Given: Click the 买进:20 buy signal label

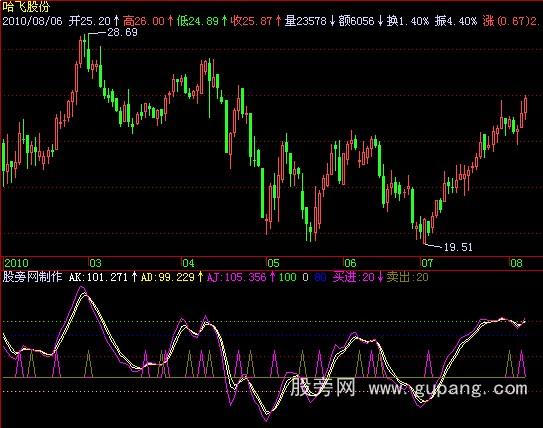Looking at the screenshot, I should pos(354,277).
